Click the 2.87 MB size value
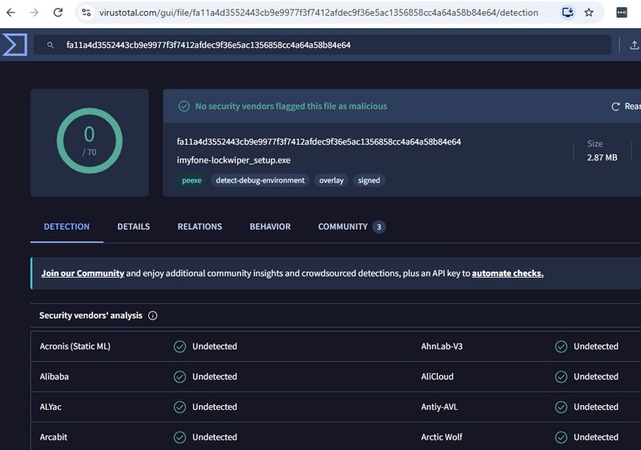This screenshot has height=450, width=641. coord(602,158)
